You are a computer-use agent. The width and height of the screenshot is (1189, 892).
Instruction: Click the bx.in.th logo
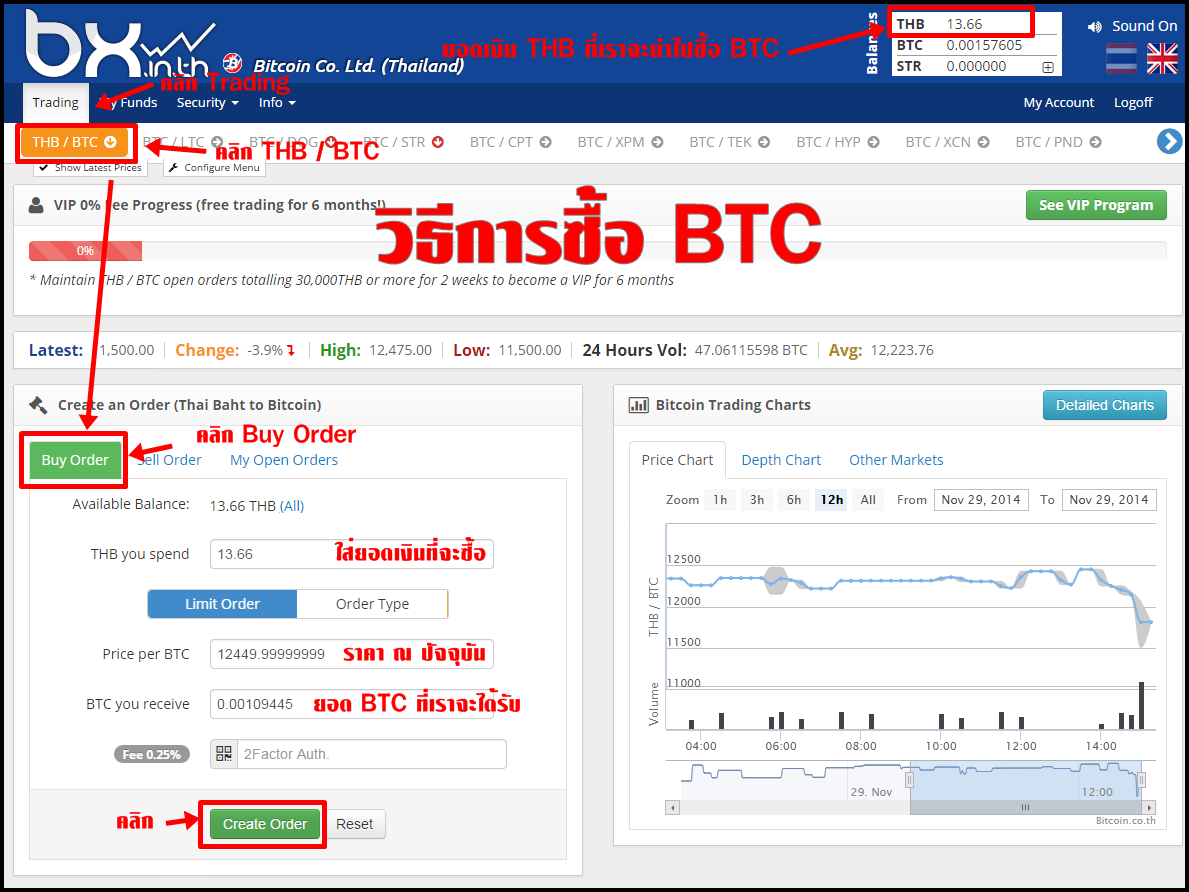point(120,44)
